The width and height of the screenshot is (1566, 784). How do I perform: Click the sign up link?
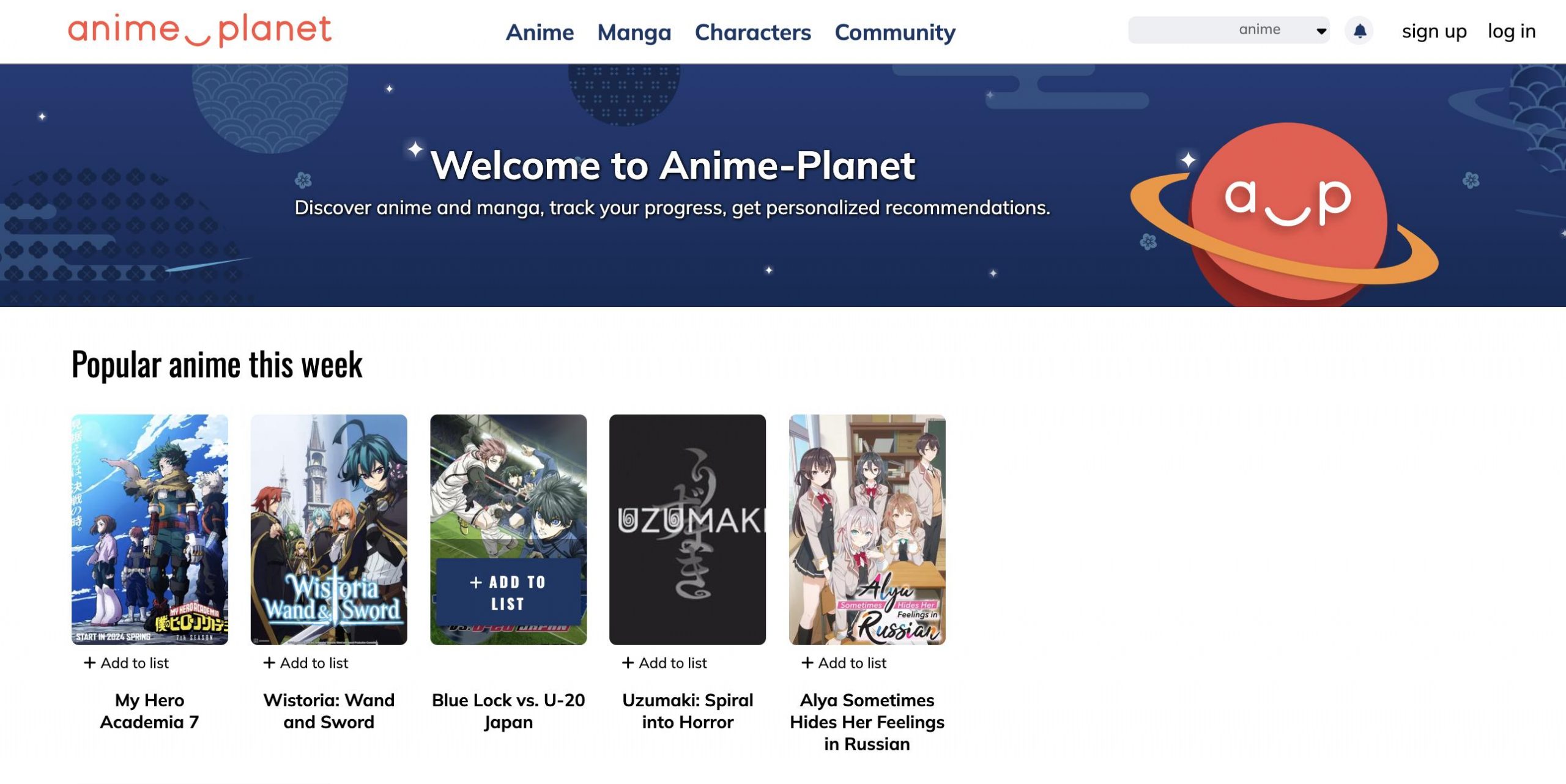tap(1434, 31)
